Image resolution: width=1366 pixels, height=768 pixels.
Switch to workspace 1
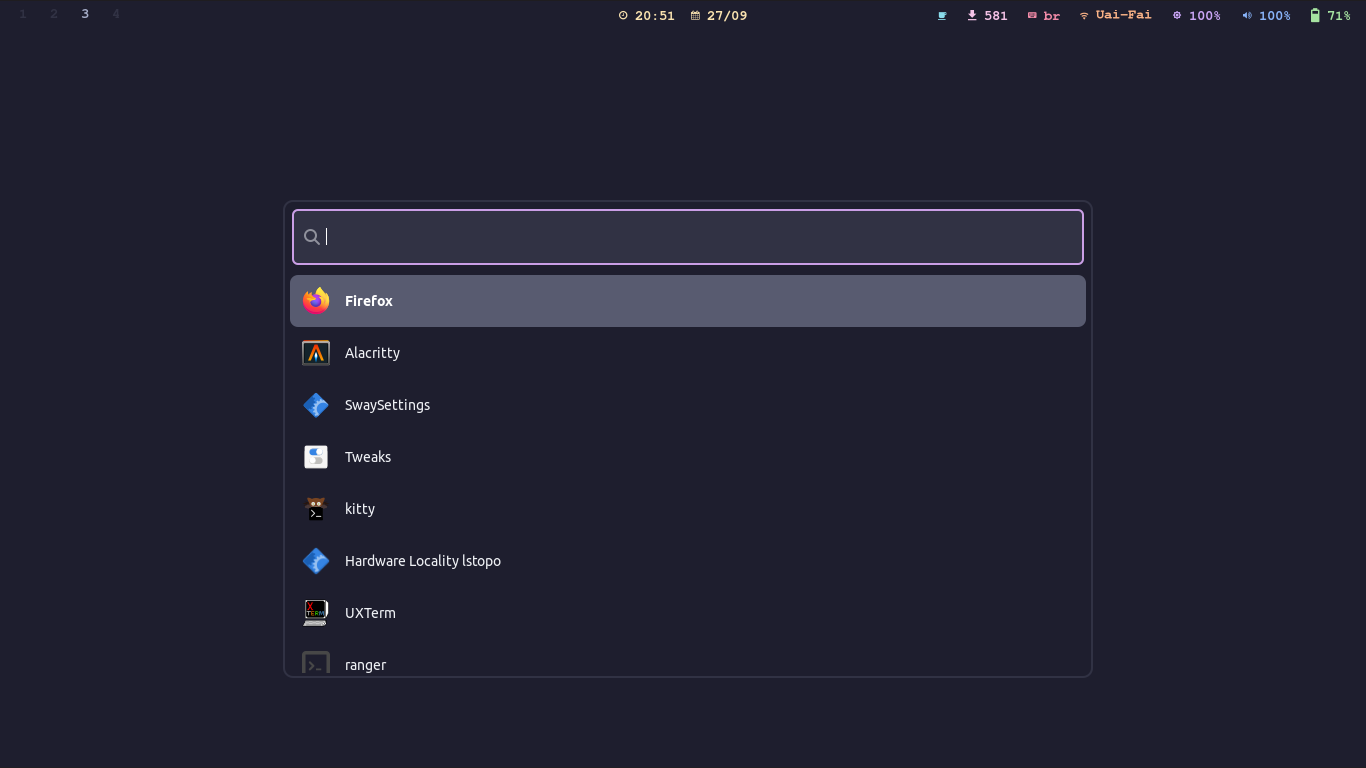tap(22, 14)
